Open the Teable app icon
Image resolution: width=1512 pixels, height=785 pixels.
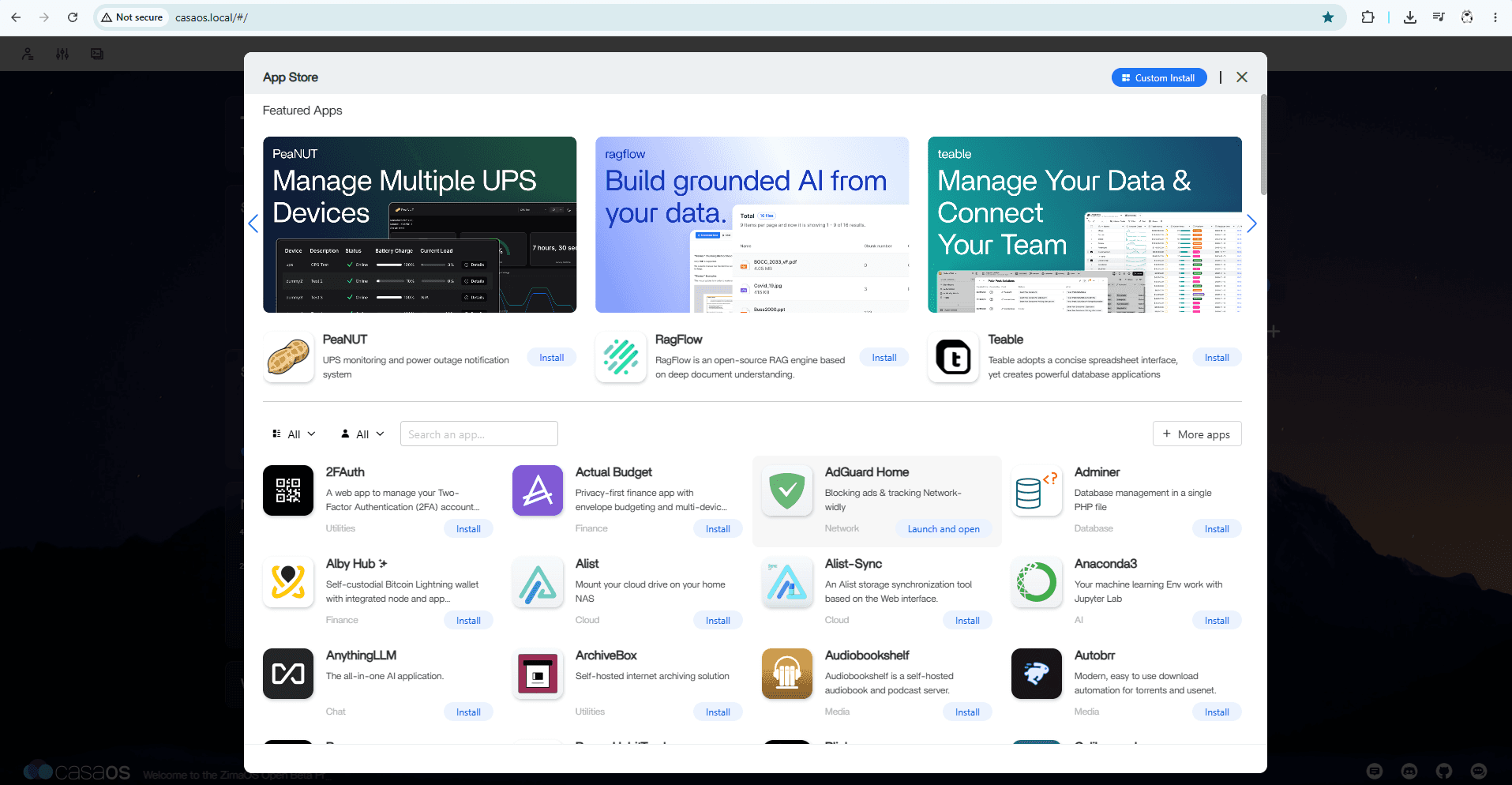(x=954, y=357)
